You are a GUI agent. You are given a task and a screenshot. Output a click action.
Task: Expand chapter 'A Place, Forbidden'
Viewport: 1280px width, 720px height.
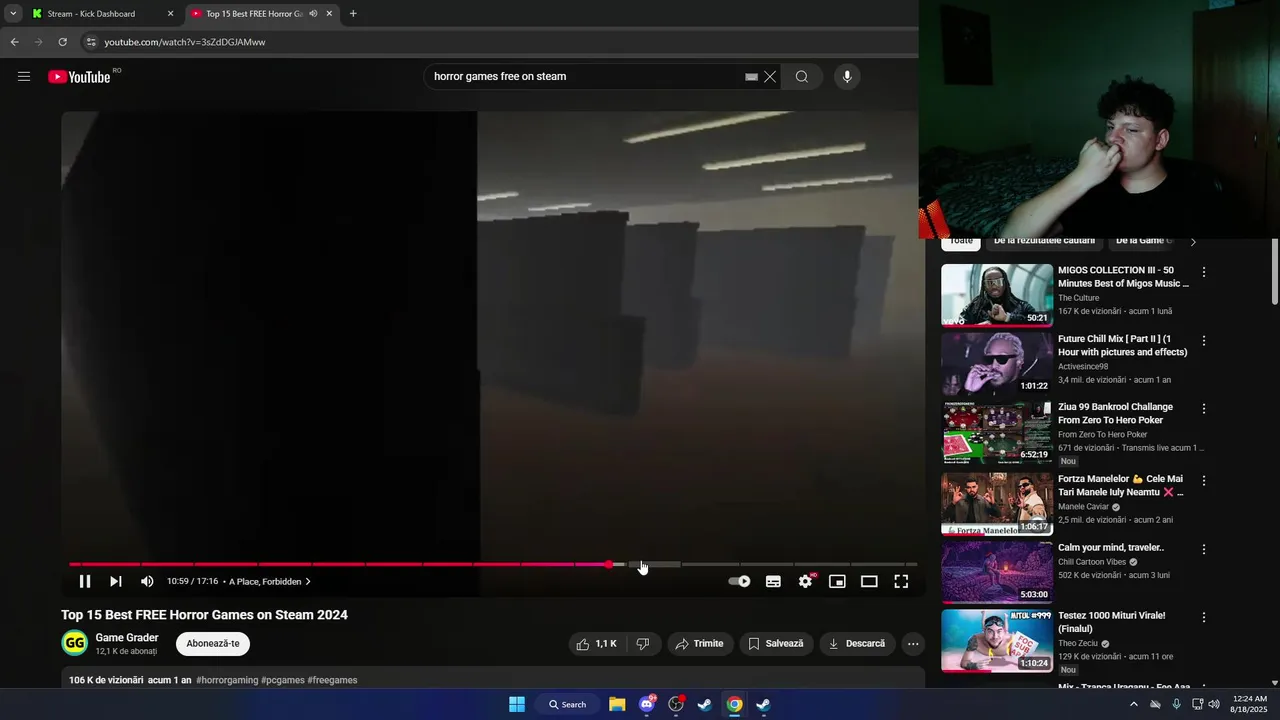click(270, 581)
